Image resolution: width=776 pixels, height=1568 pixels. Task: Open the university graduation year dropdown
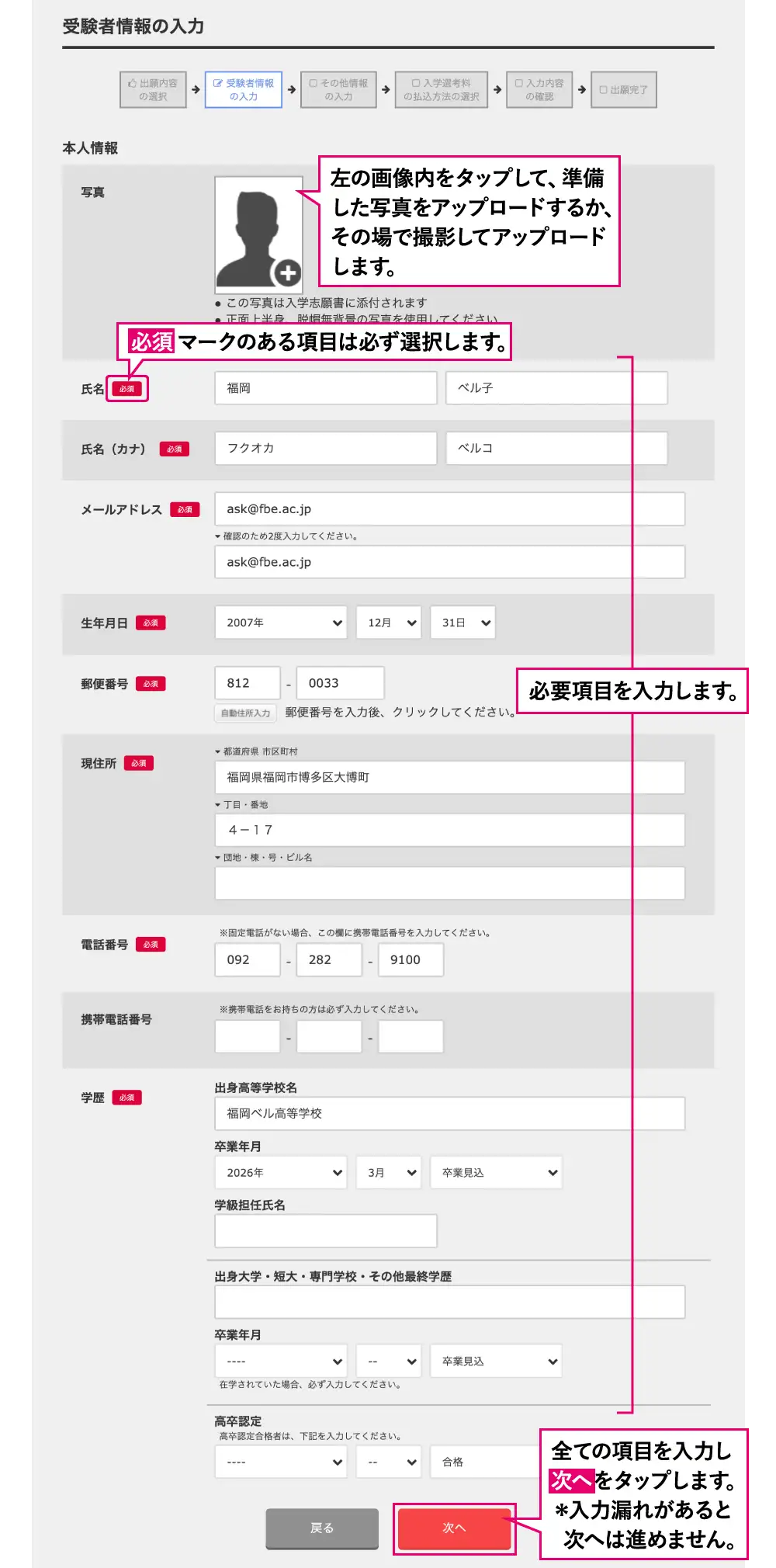coord(281,1361)
